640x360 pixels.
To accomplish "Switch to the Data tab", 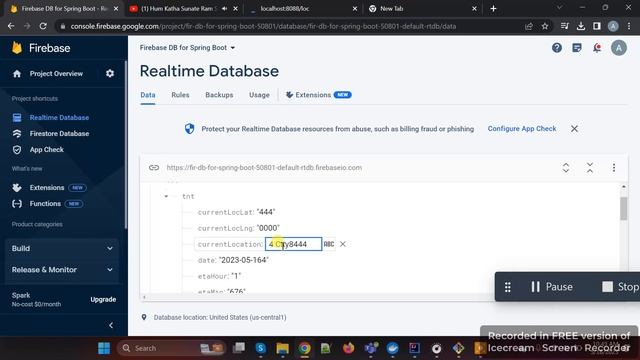I will point(148,95).
